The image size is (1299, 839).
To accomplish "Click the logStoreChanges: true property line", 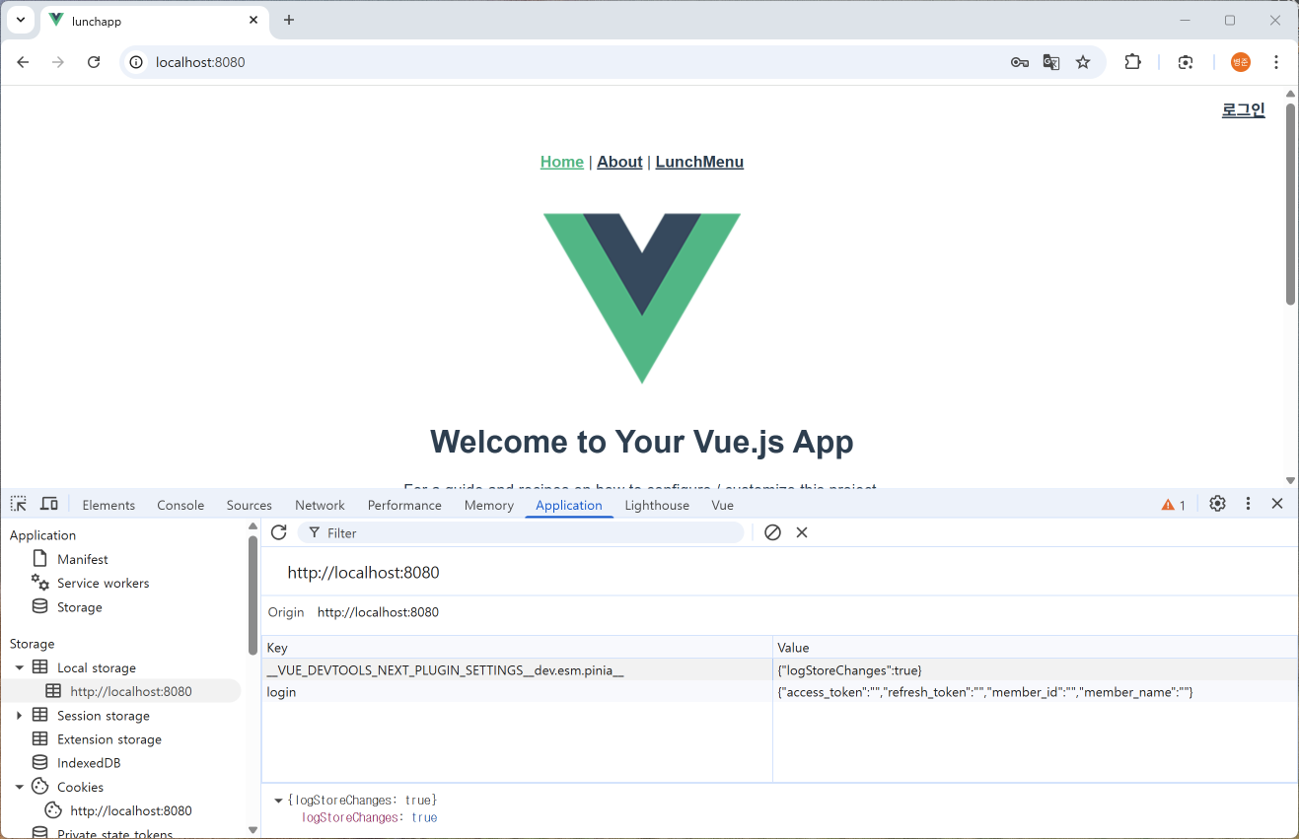I will click(x=369, y=818).
